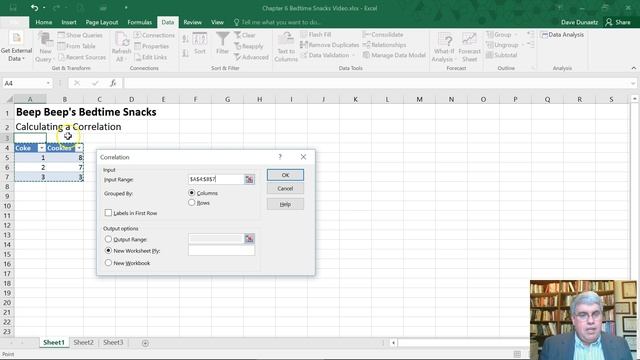
Task: Open Get External Data menu
Action: pyautogui.click(x=16, y=47)
